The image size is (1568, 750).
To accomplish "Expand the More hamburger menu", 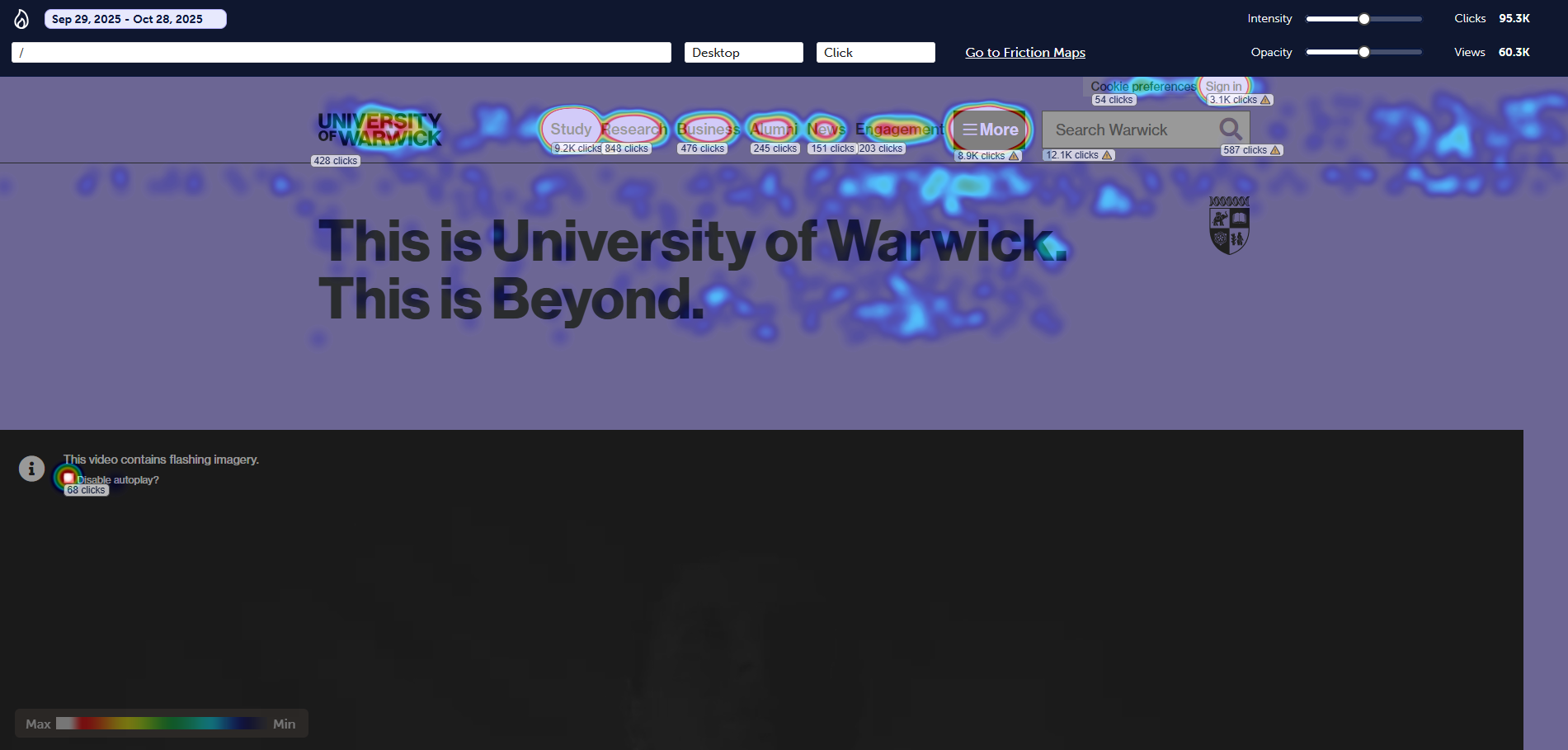I will pyautogui.click(x=990, y=130).
